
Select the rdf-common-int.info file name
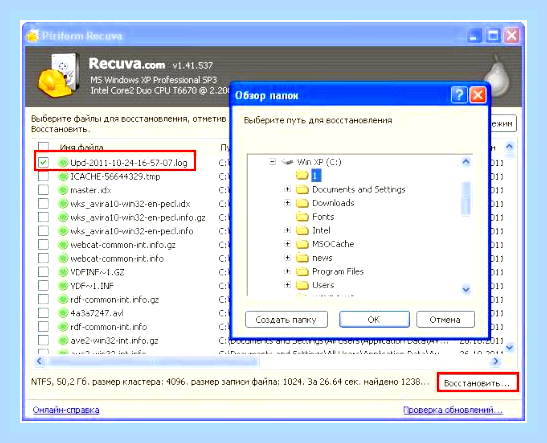108,327
